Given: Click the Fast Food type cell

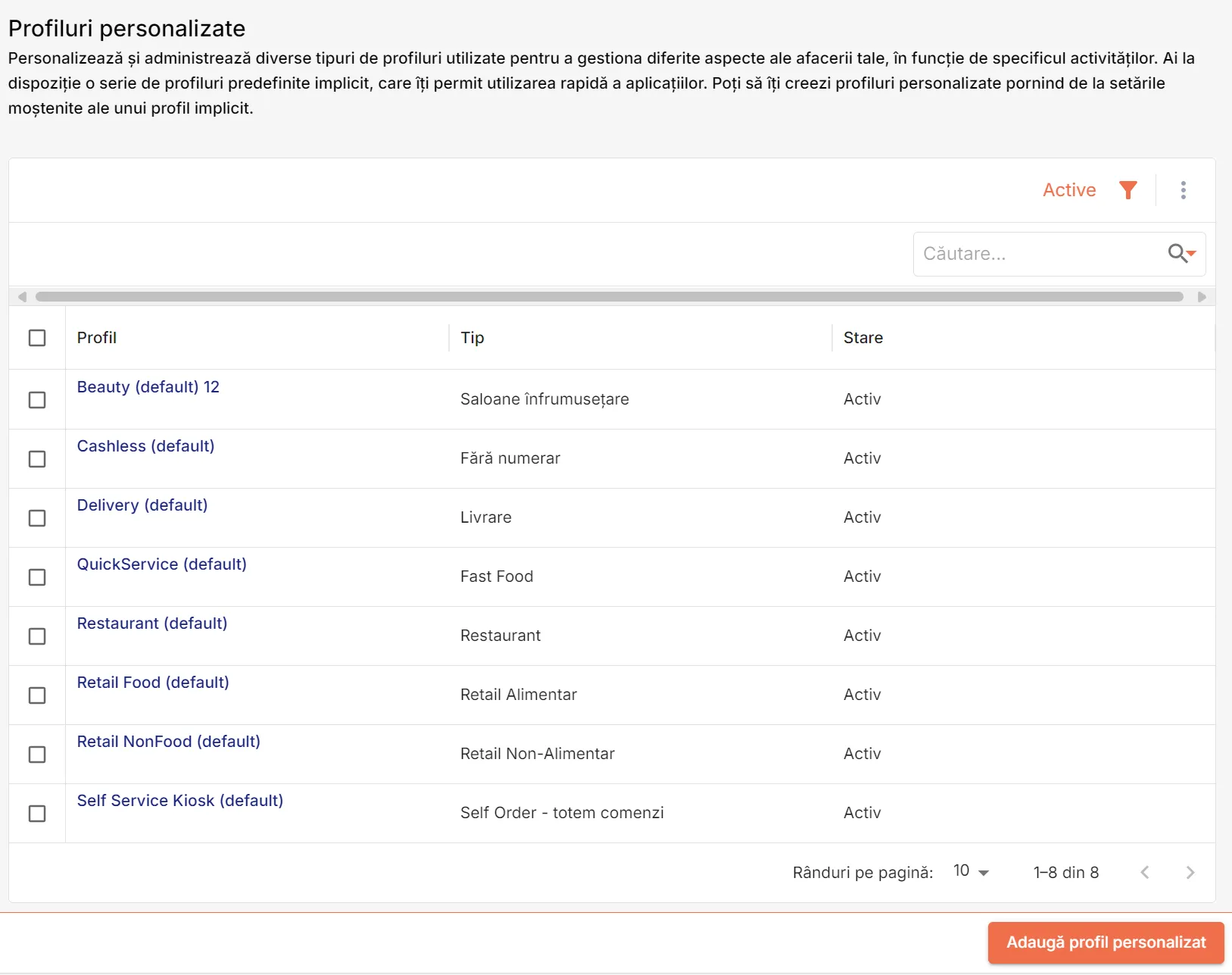Looking at the screenshot, I should pyautogui.click(x=497, y=577).
